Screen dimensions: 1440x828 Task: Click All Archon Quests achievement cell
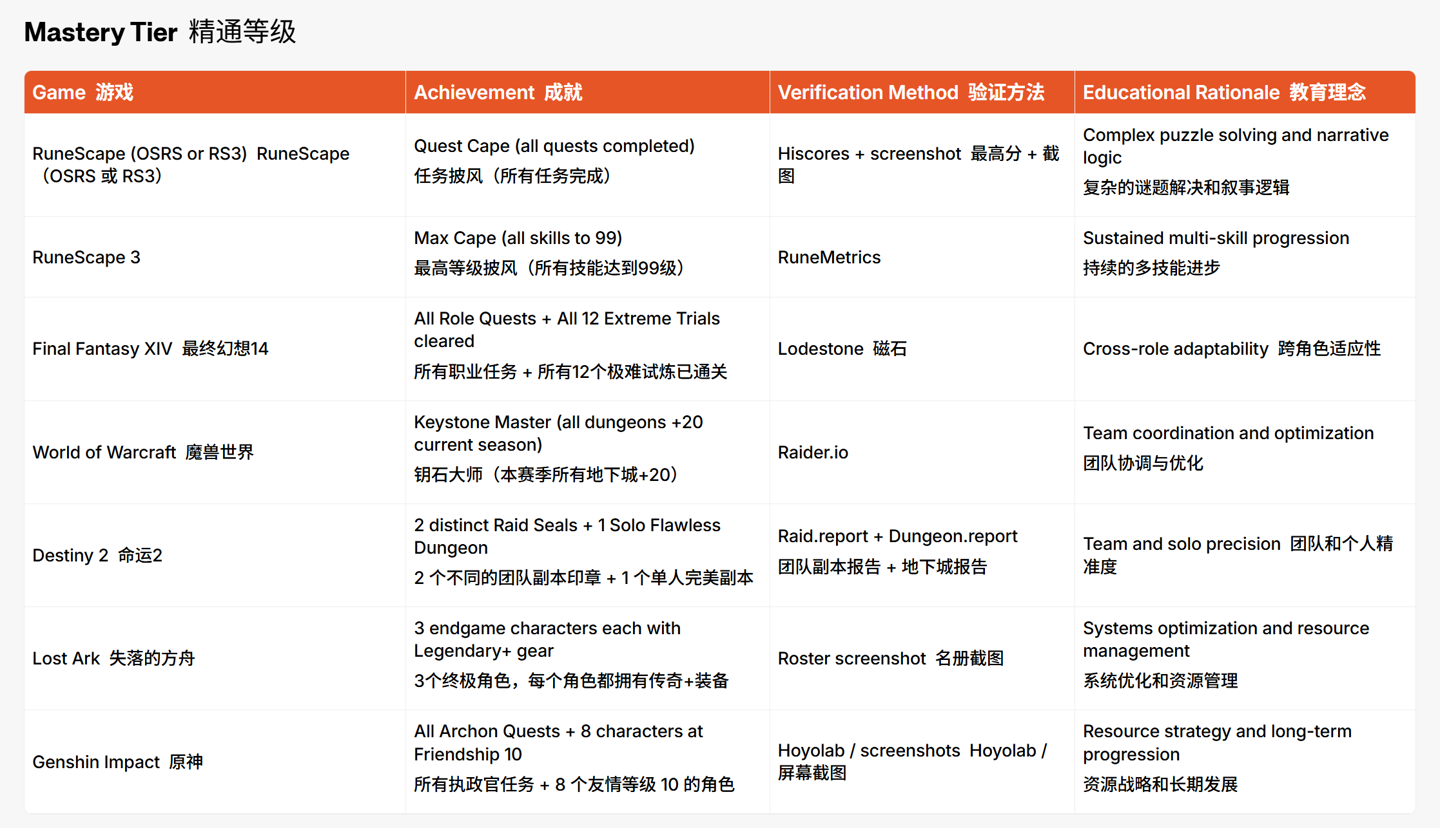pyautogui.click(x=588, y=762)
